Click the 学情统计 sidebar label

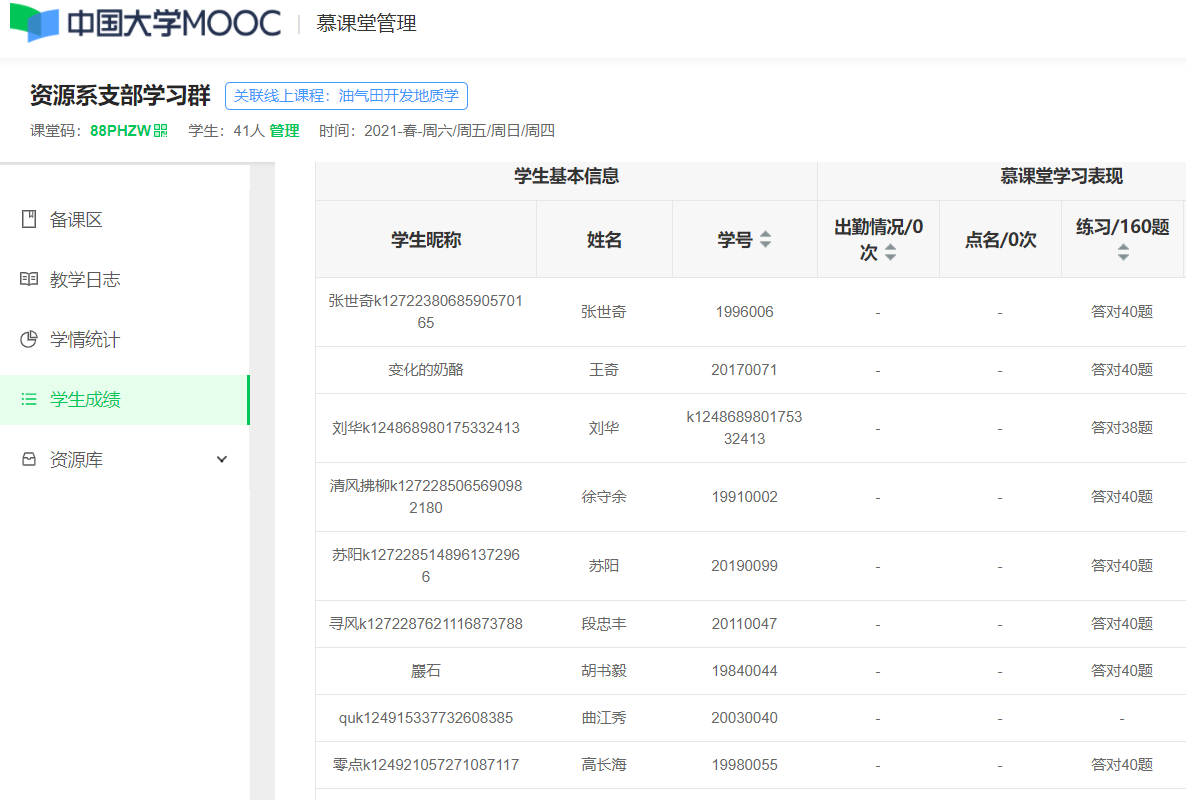tap(85, 340)
